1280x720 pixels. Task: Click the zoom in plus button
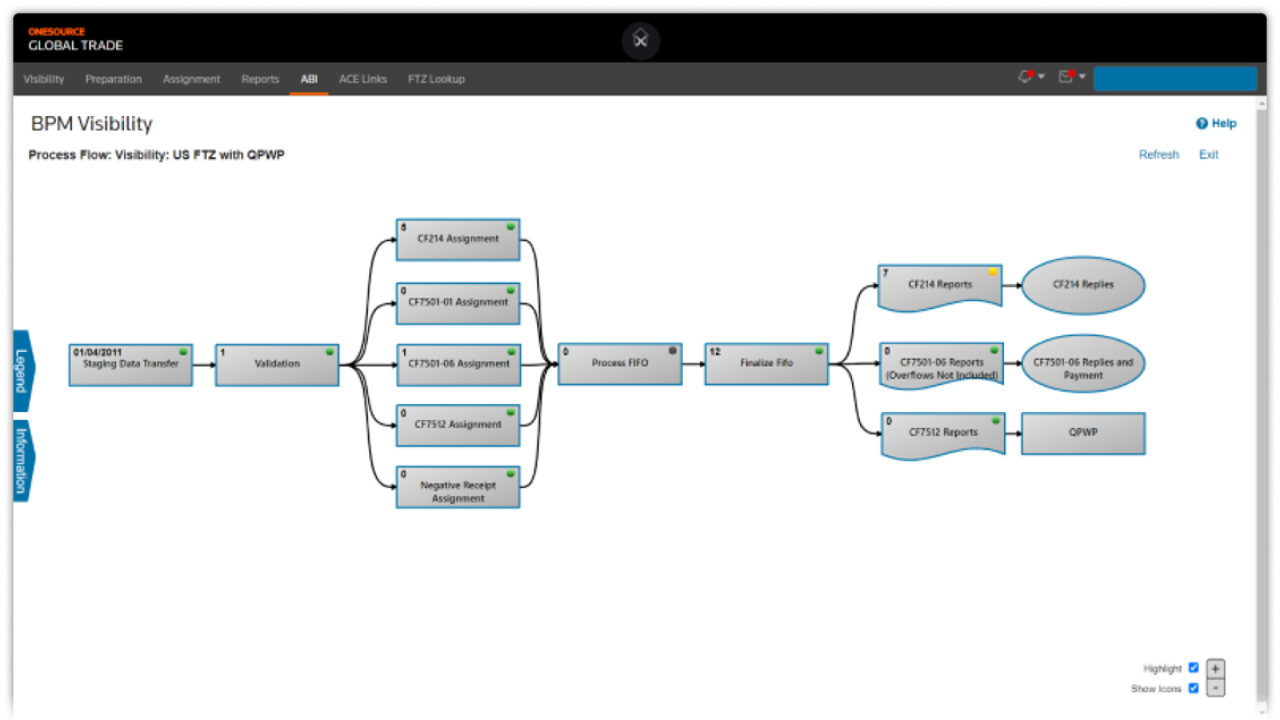(1215, 669)
